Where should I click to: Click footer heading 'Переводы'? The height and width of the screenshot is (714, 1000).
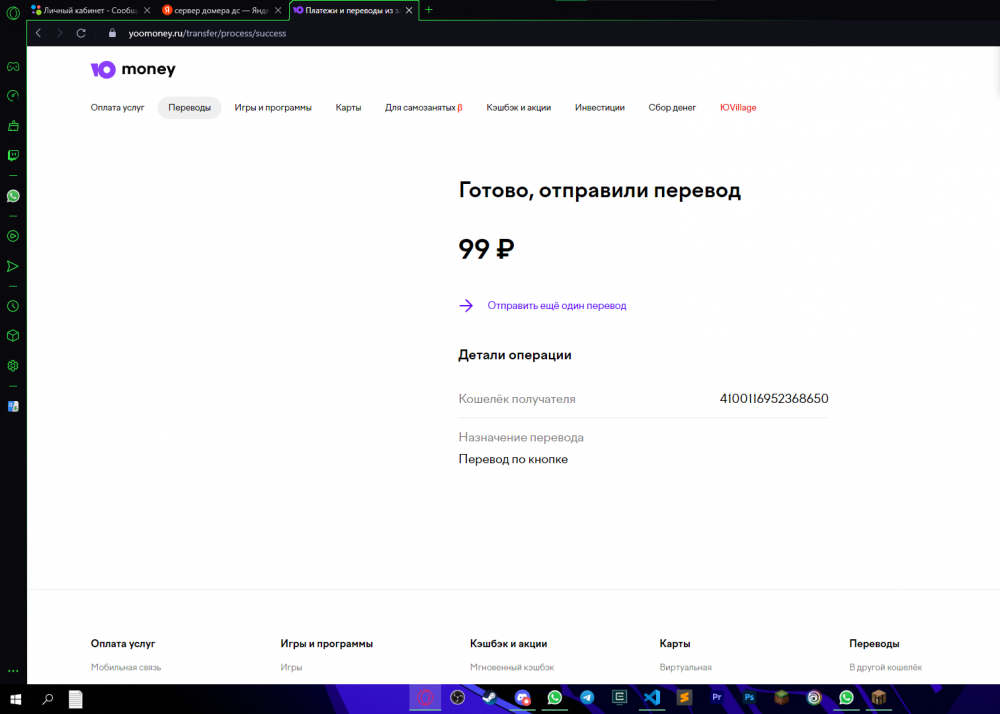pos(874,644)
